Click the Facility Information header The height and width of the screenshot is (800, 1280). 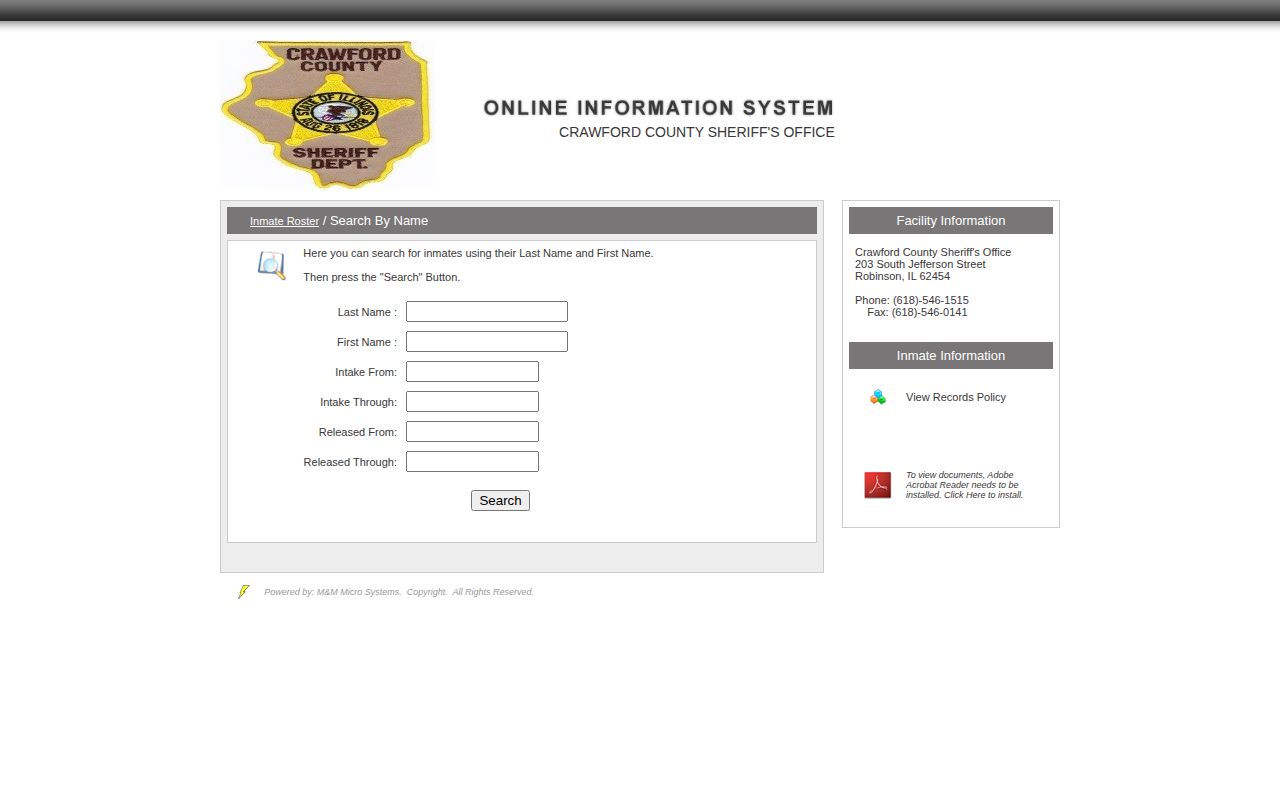pyautogui.click(x=951, y=221)
